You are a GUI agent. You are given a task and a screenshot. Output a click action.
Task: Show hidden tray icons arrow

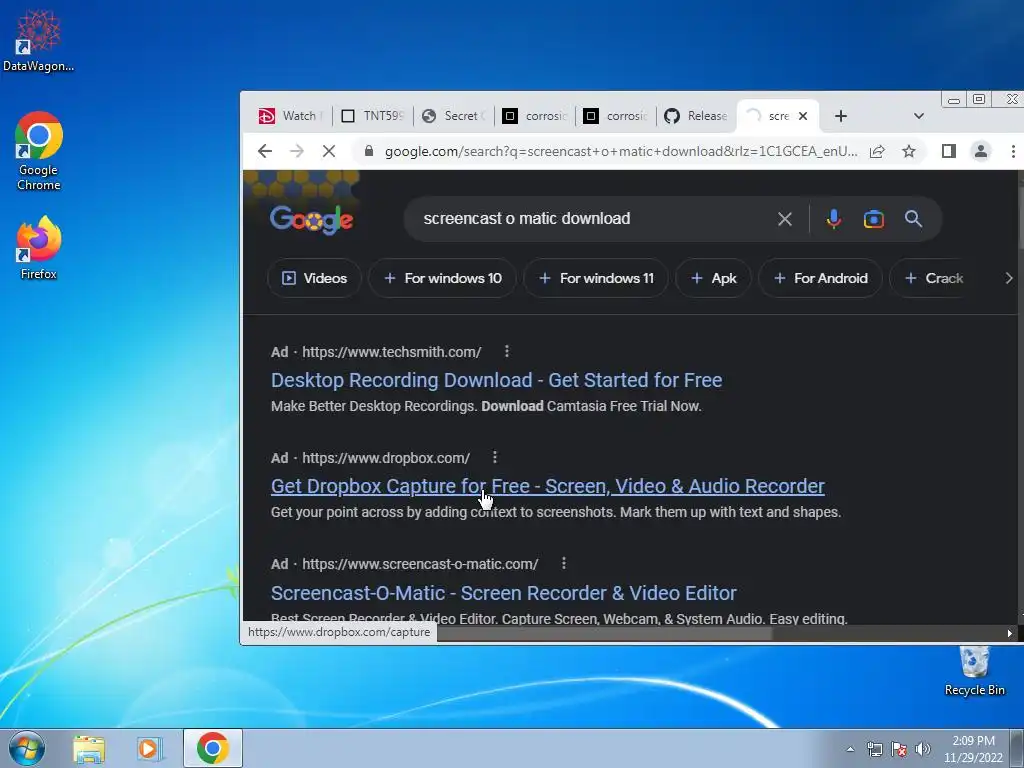(x=850, y=749)
